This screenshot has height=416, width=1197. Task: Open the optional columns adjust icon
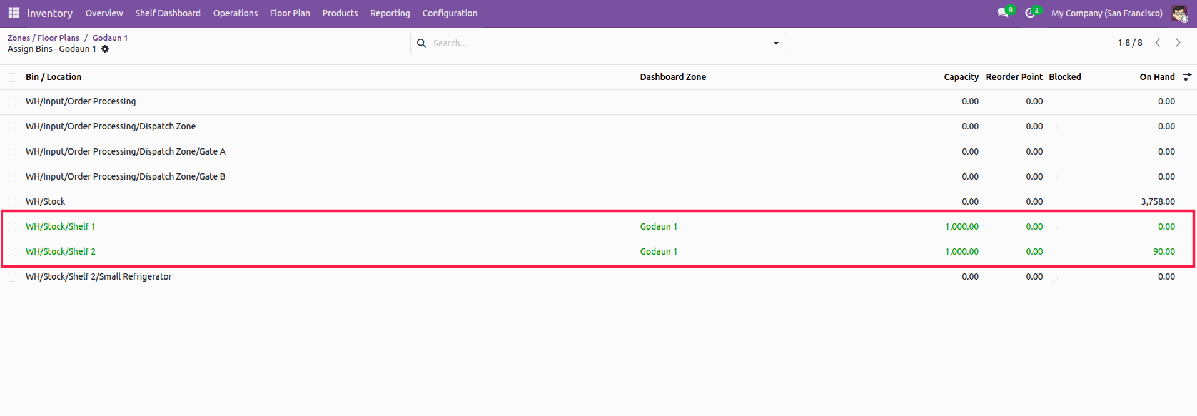(1187, 77)
